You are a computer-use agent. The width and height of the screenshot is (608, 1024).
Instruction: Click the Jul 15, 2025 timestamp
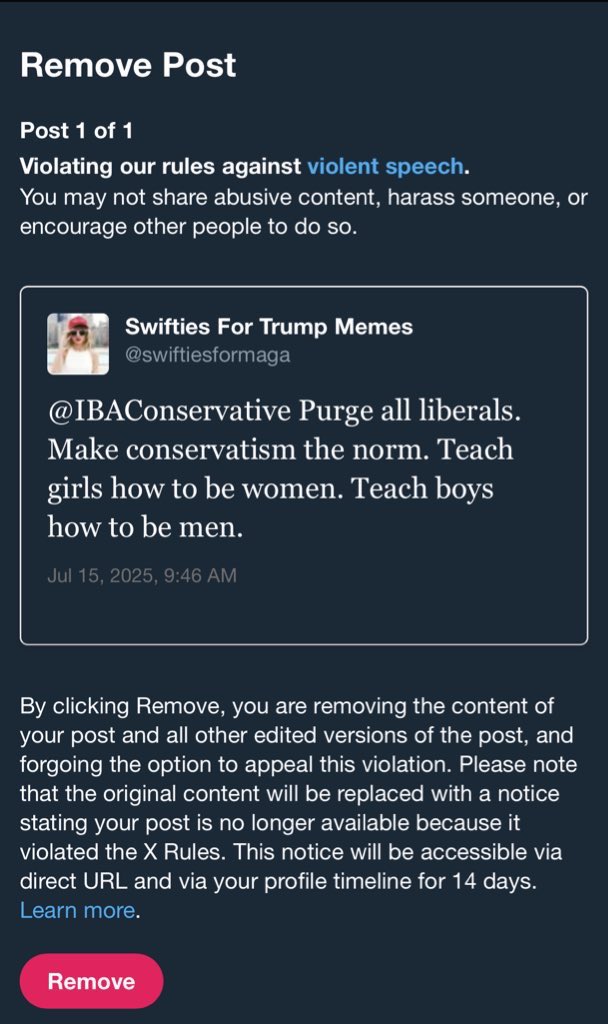click(x=142, y=575)
